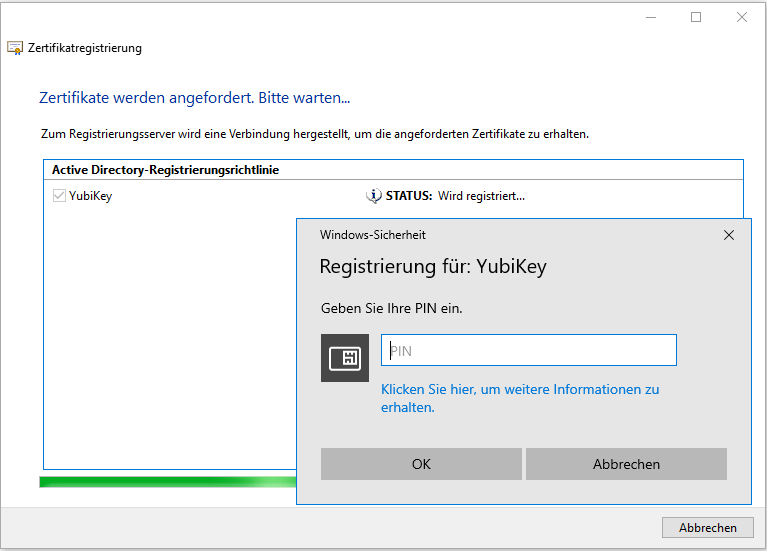This screenshot has width=767, height=551.
Task: Focus the PIN input field
Action: tap(529, 350)
